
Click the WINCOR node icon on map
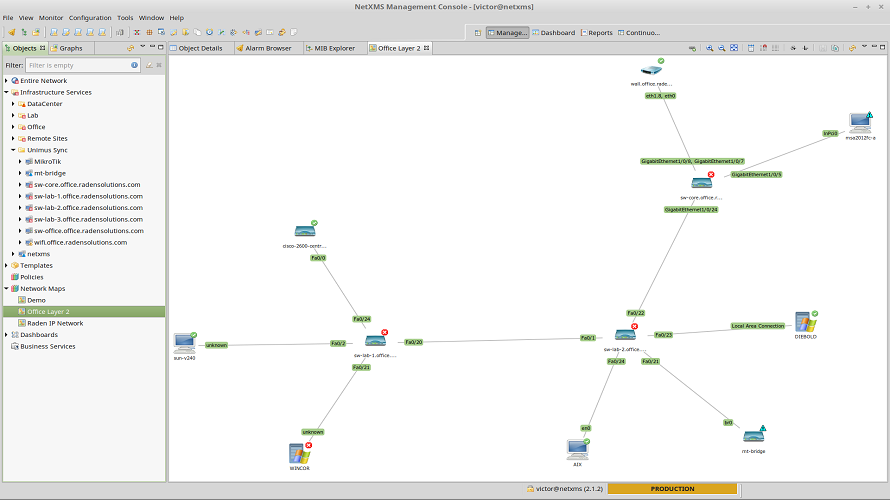[299, 453]
